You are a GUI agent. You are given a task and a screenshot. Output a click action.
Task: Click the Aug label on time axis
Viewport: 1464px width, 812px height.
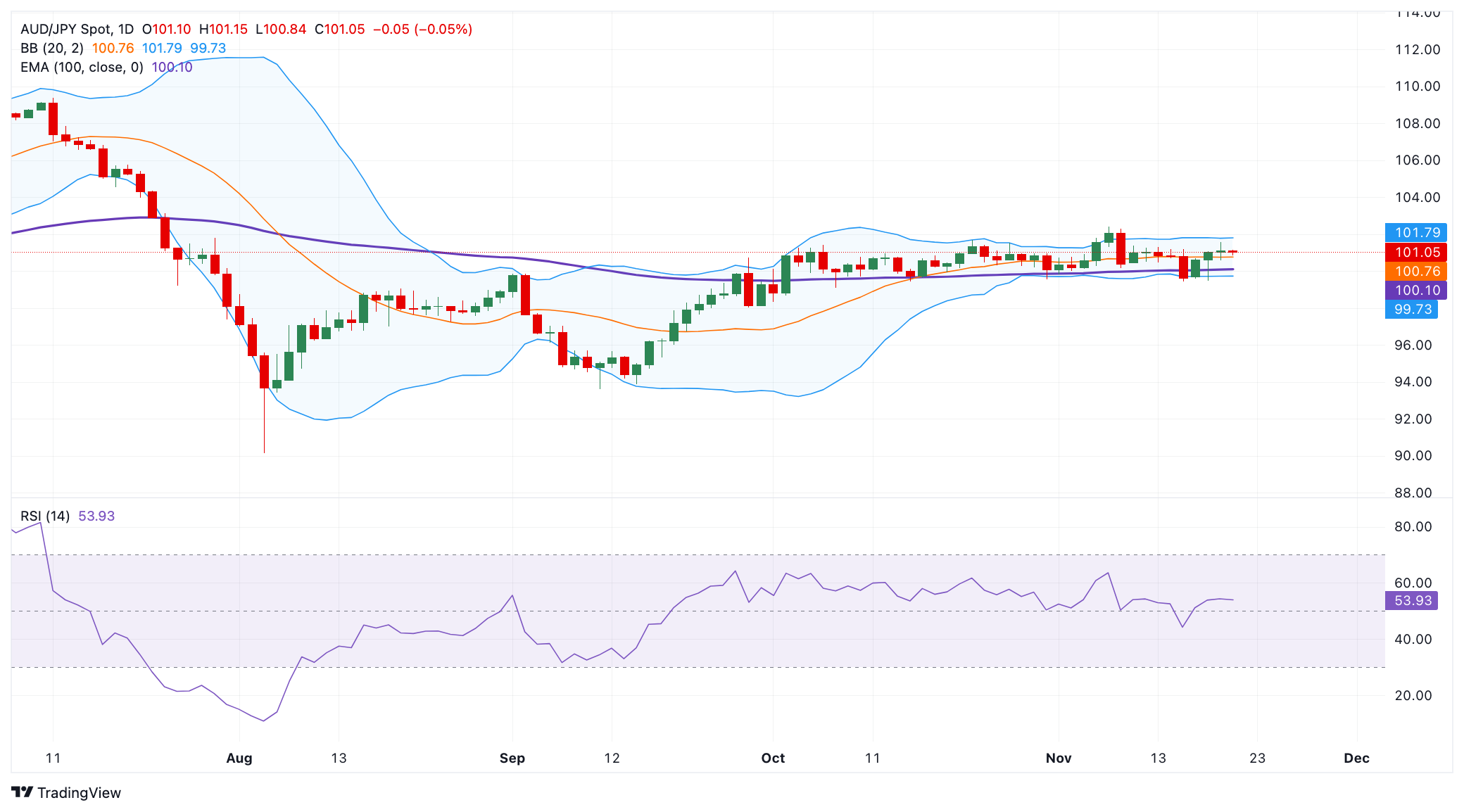click(239, 758)
